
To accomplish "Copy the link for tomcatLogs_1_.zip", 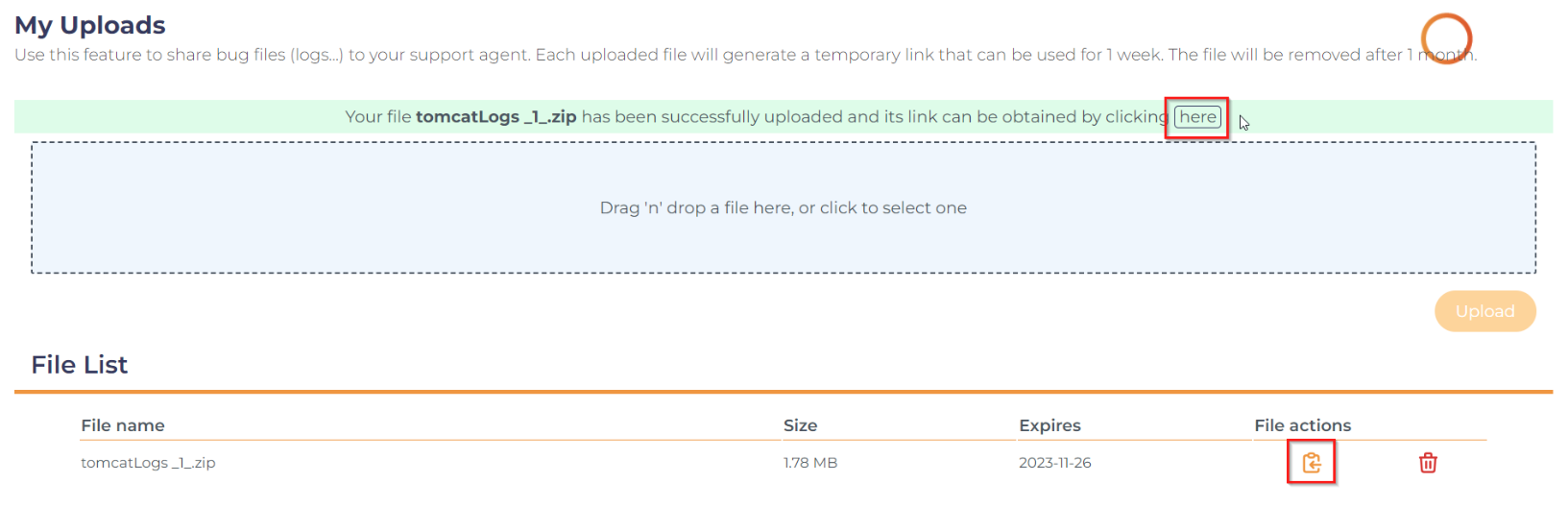I will [x=1312, y=463].
